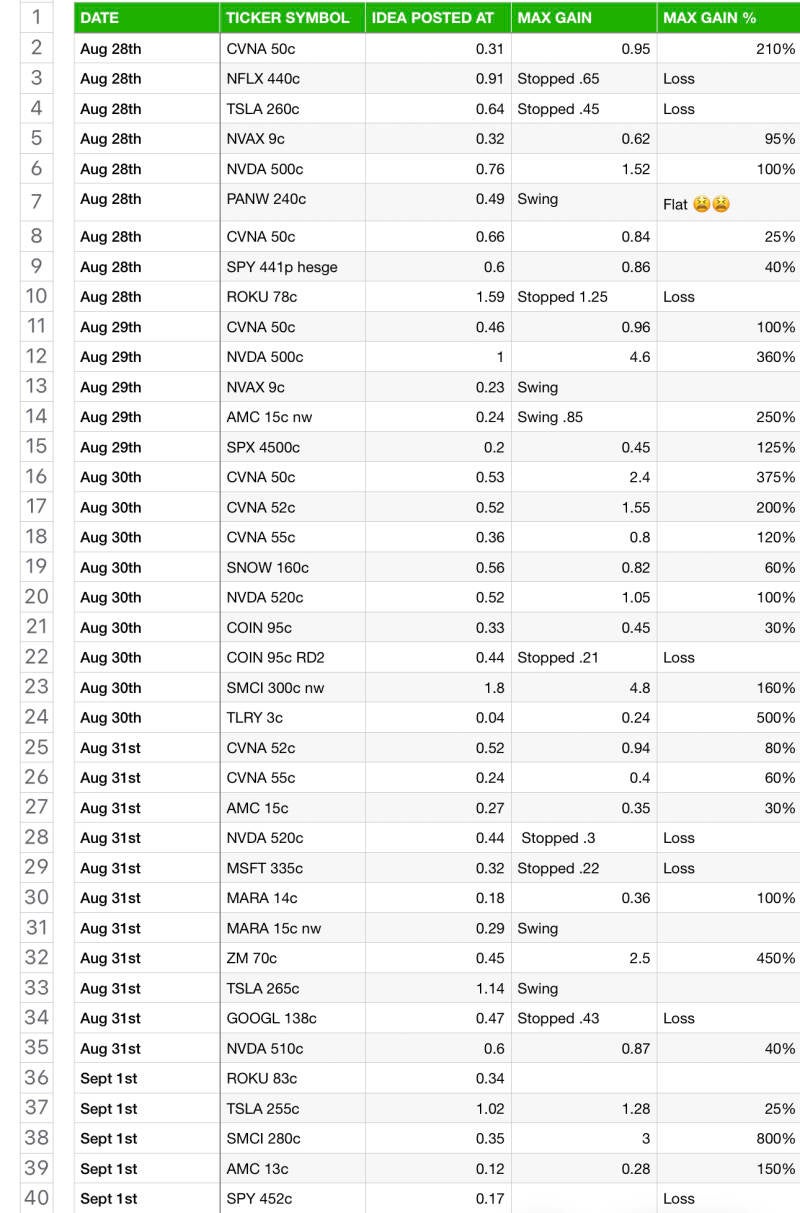This screenshot has width=800, height=1213.
Task: Click the SPX 4500c ticker cell
Action: tap(291, 447)
